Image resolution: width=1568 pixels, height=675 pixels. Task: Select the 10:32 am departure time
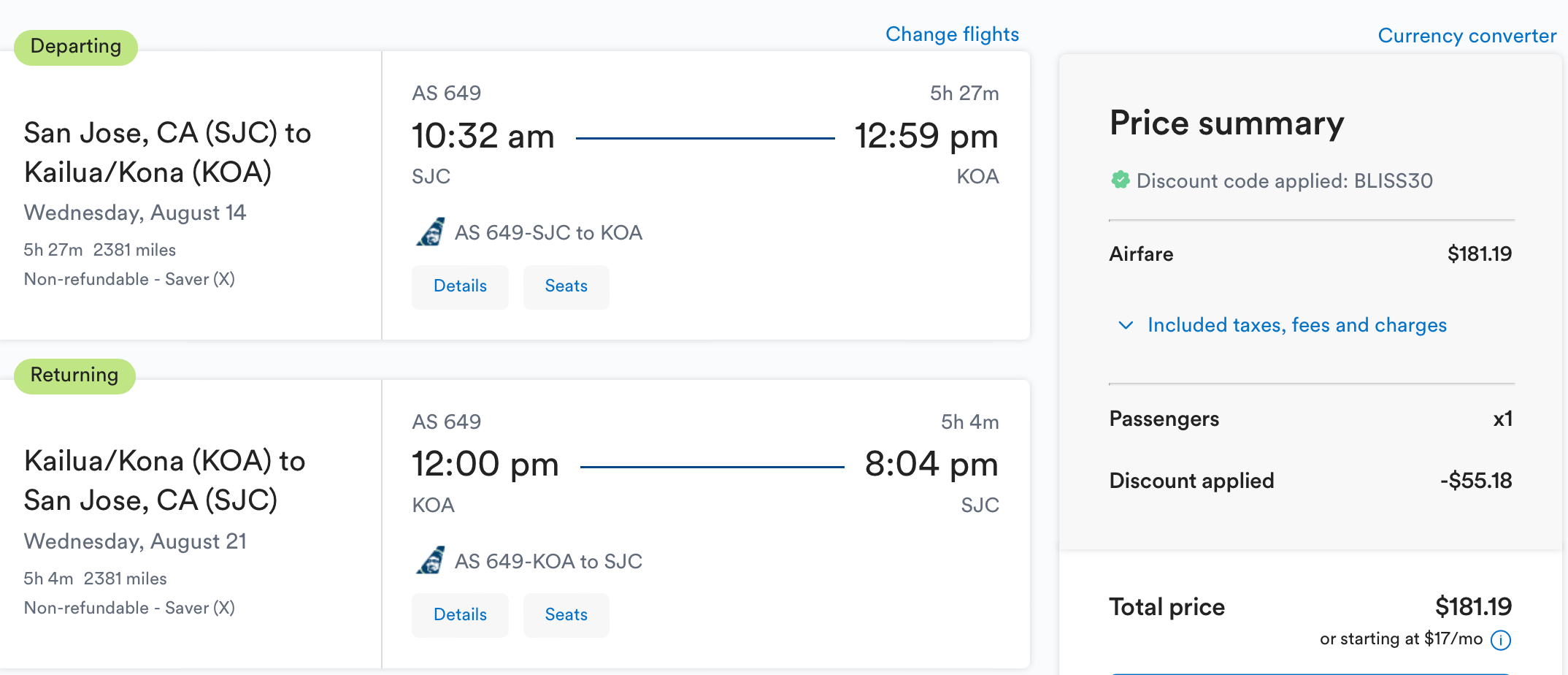(x=483, y=137)
